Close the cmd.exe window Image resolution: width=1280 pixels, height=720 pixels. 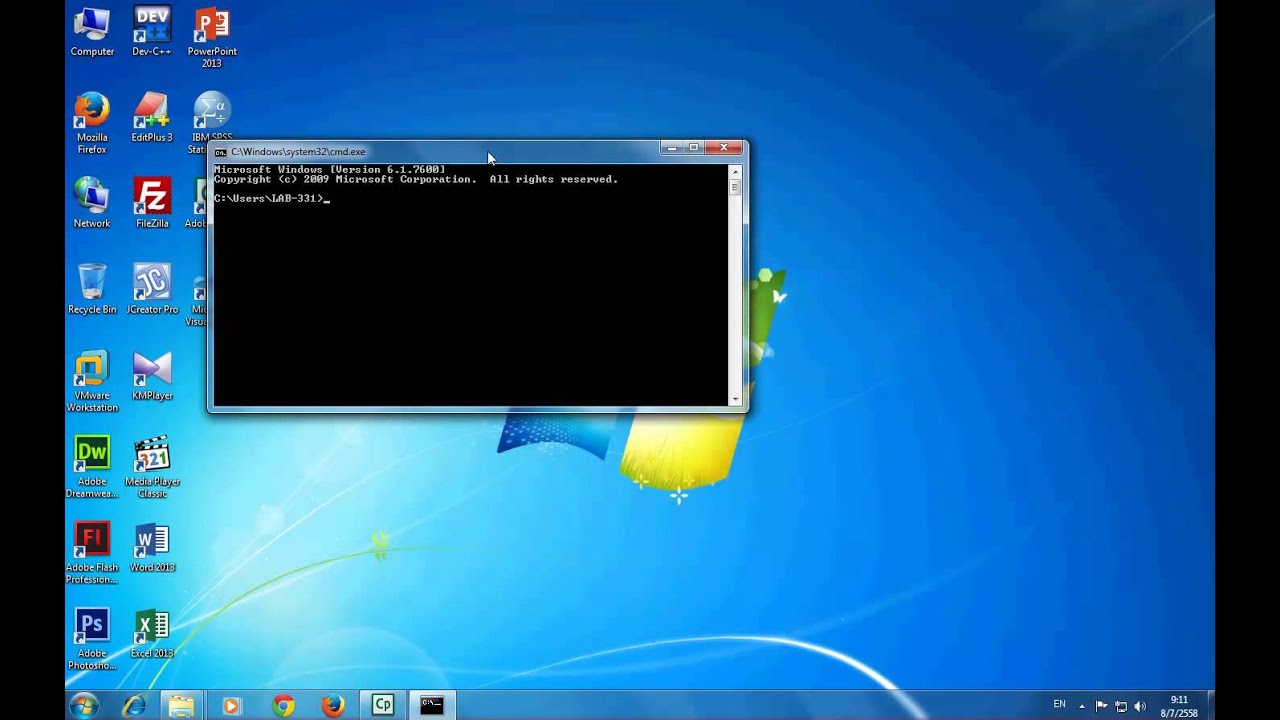(x=724, y=148)
